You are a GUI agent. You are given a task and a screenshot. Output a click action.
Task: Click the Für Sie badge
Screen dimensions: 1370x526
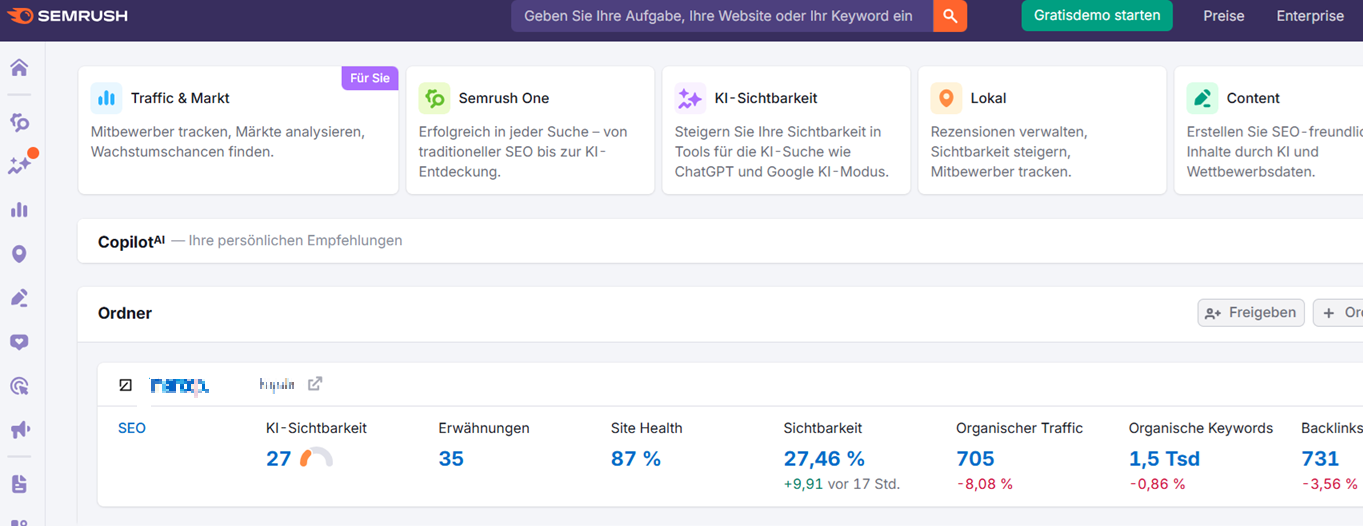[370, 78]
